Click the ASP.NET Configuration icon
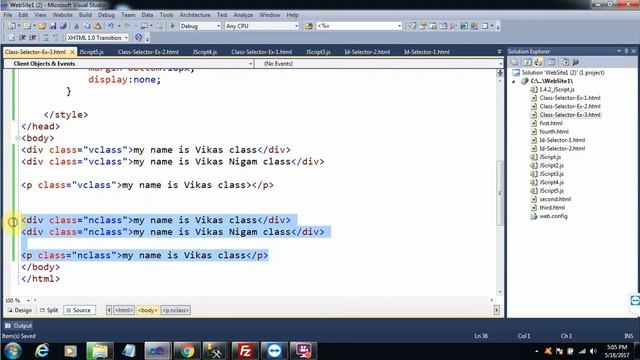The height and width of the screenshot is (360, 640). click(576, 62)
